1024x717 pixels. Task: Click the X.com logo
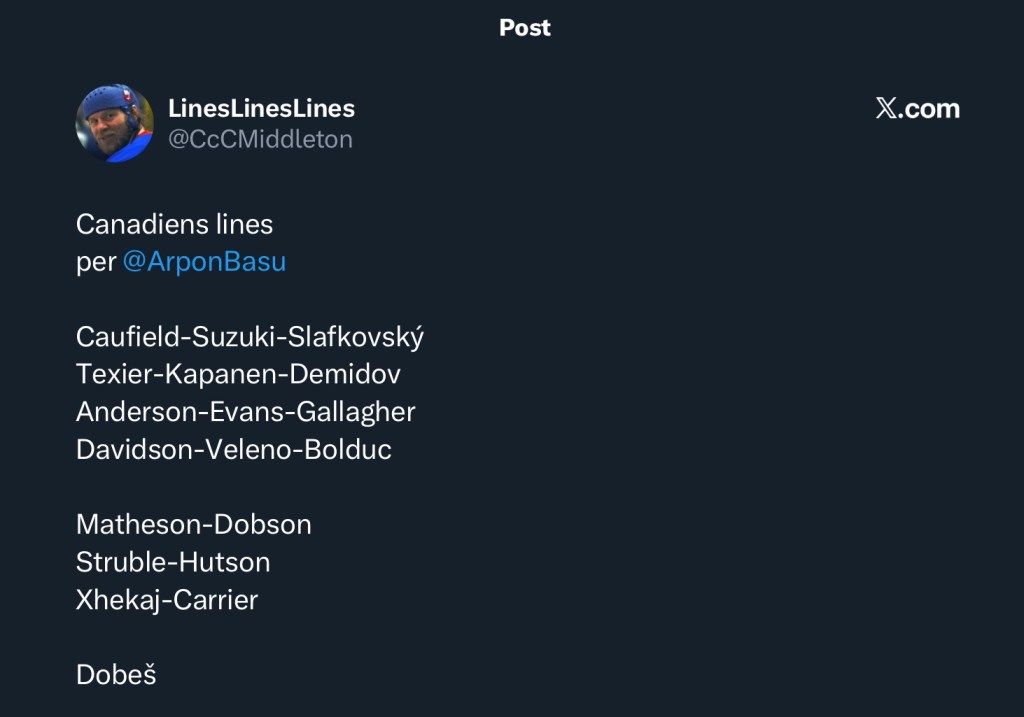[917, 109]
